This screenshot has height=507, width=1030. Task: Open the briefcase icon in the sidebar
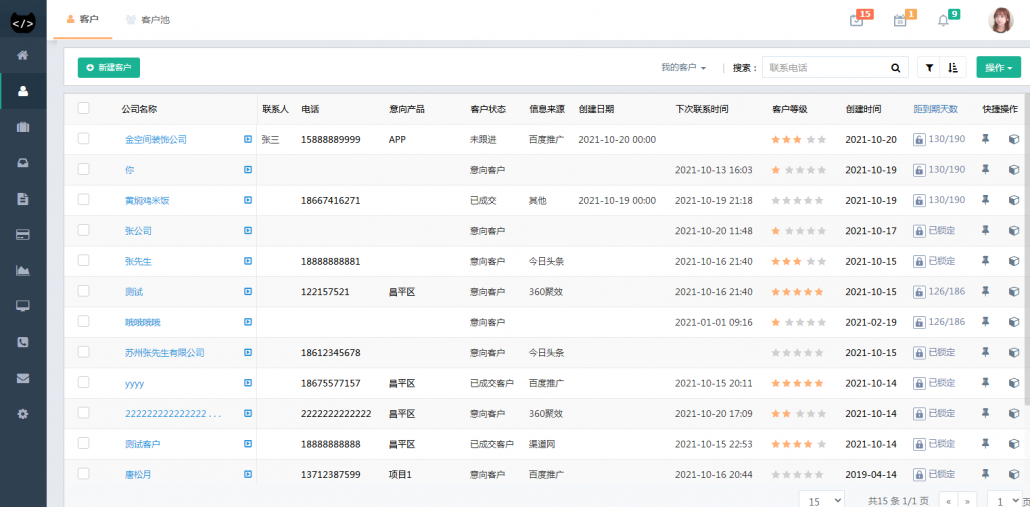pyautogui.click(x=22, y=127)
